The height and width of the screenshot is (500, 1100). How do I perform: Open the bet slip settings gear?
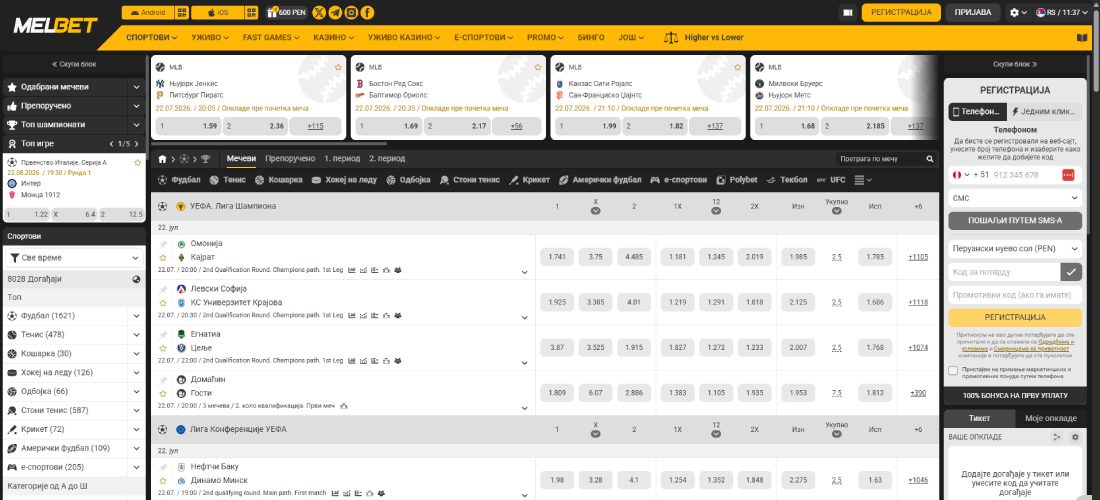1075,437
